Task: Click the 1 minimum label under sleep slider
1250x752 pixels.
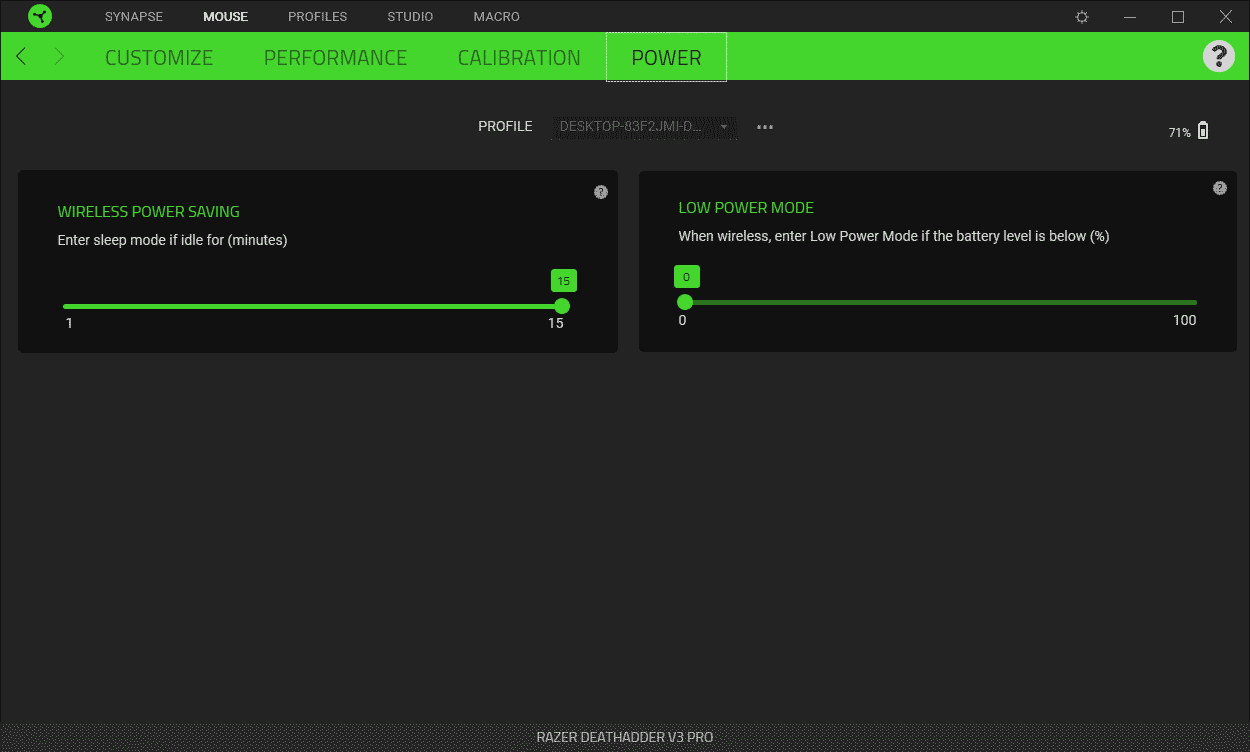Action: point(69,324)
